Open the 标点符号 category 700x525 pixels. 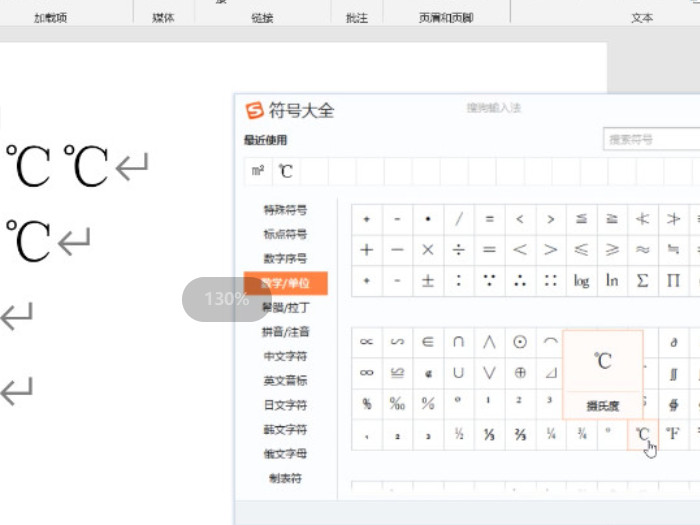tap(285, 234)
